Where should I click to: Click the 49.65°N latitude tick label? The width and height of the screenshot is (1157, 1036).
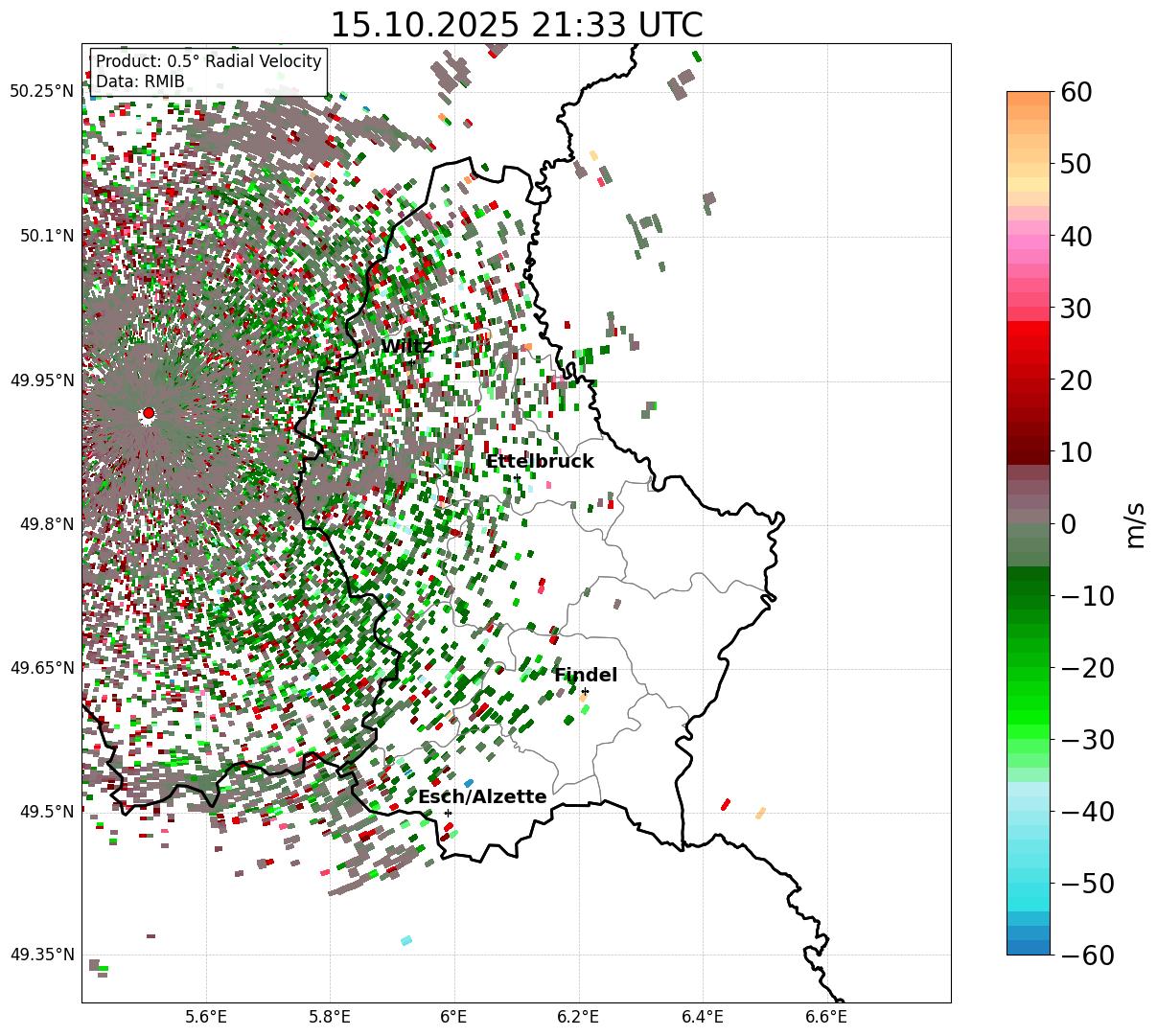(x=41, y=668)
